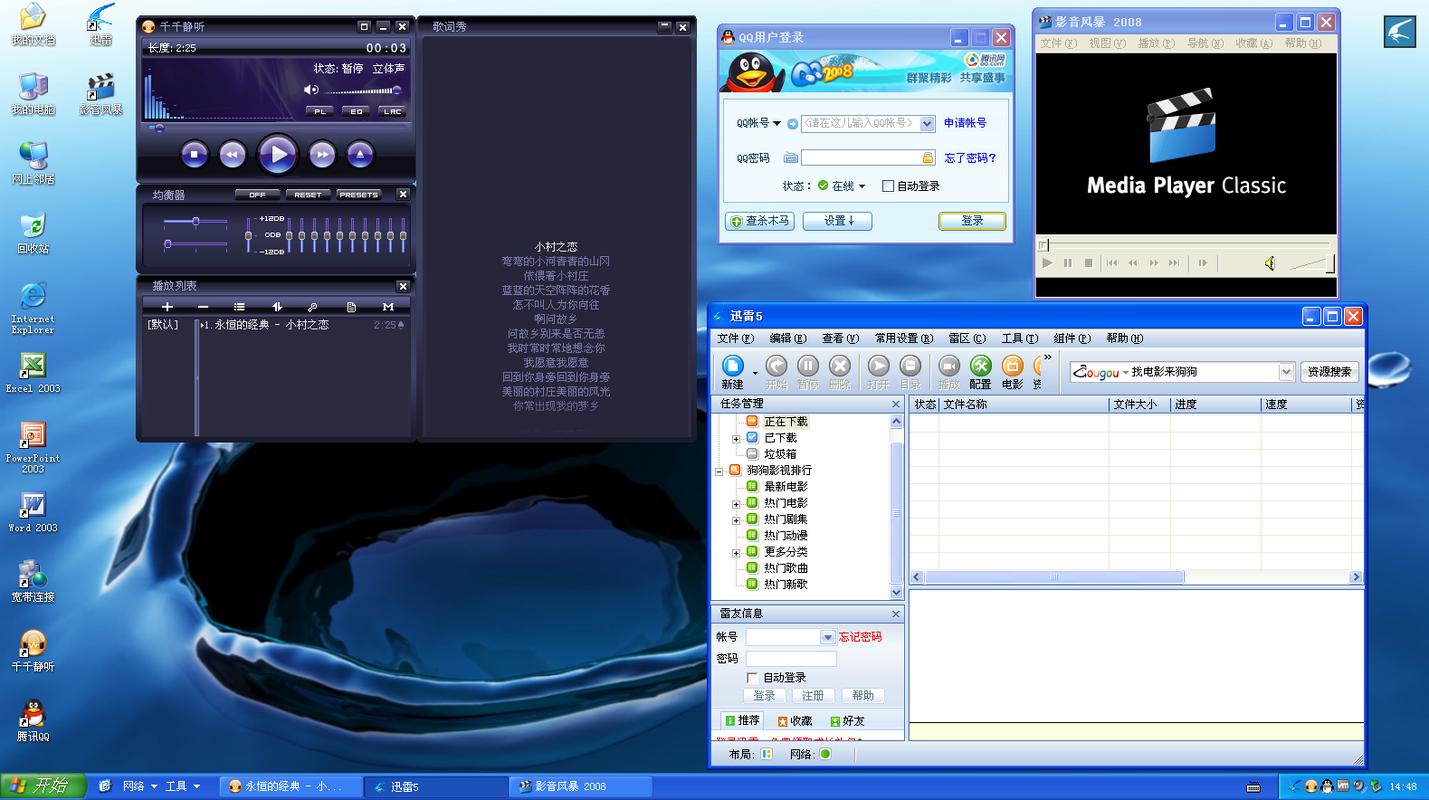1429x800 pixels.
Task: Click the Xunlei new task icon
Action: click(733, 367)
